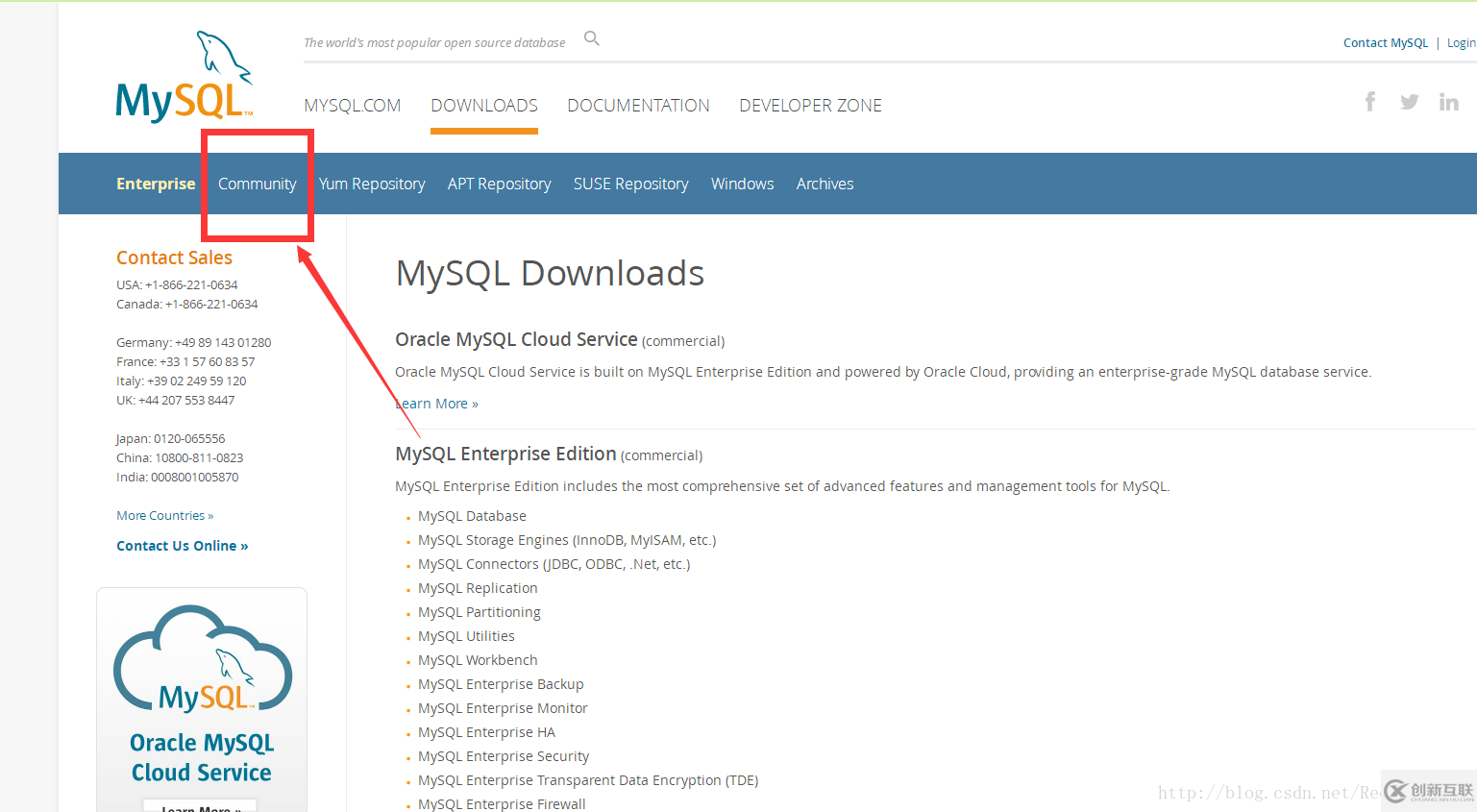Image resolution: width=1477 pixels, height=812 pixels.
Task: Click the MySQL dolphin logo
Action: pyautogui.click(x=185, y=77)
